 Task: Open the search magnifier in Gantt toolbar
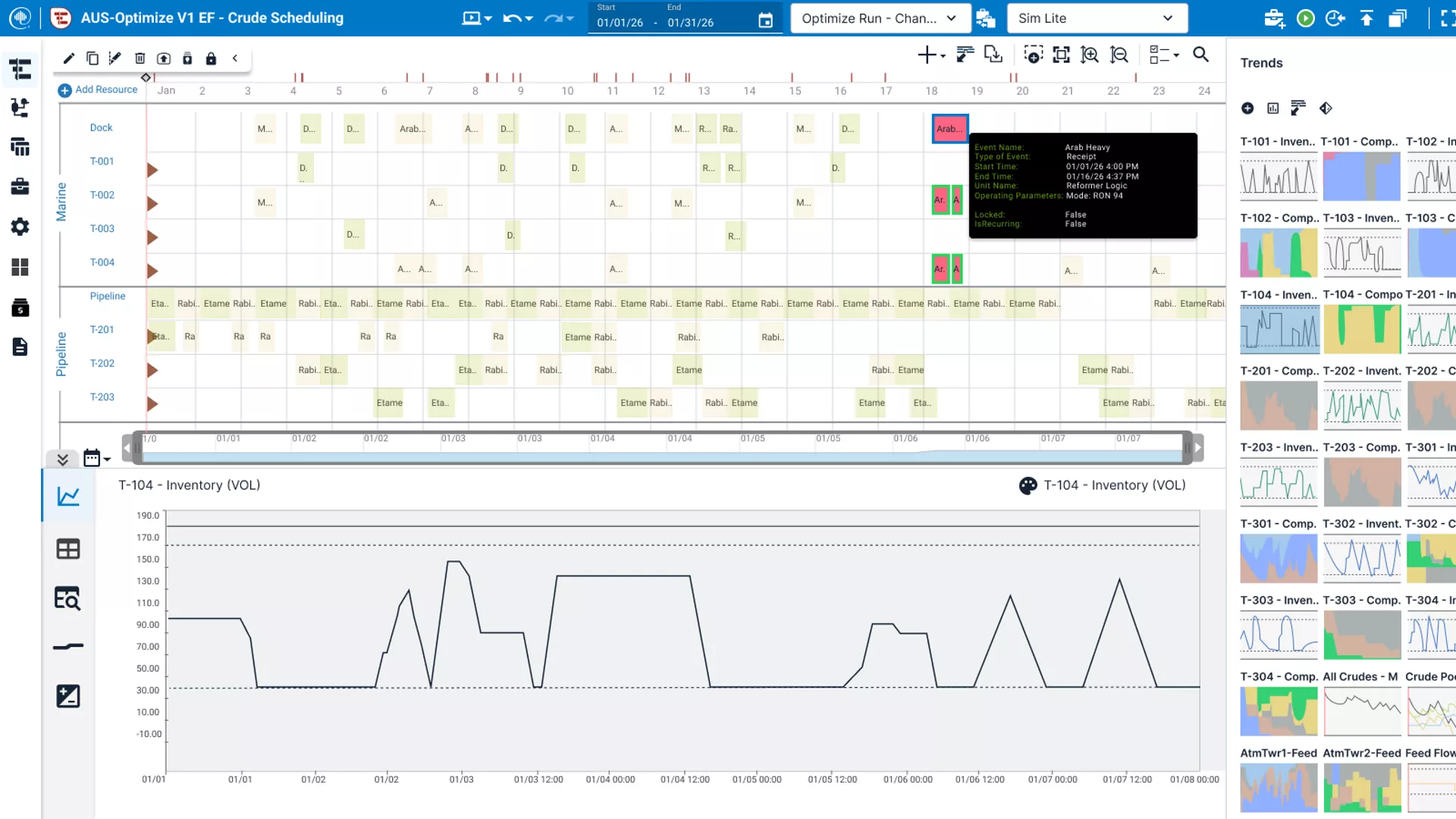point(1200,55)
